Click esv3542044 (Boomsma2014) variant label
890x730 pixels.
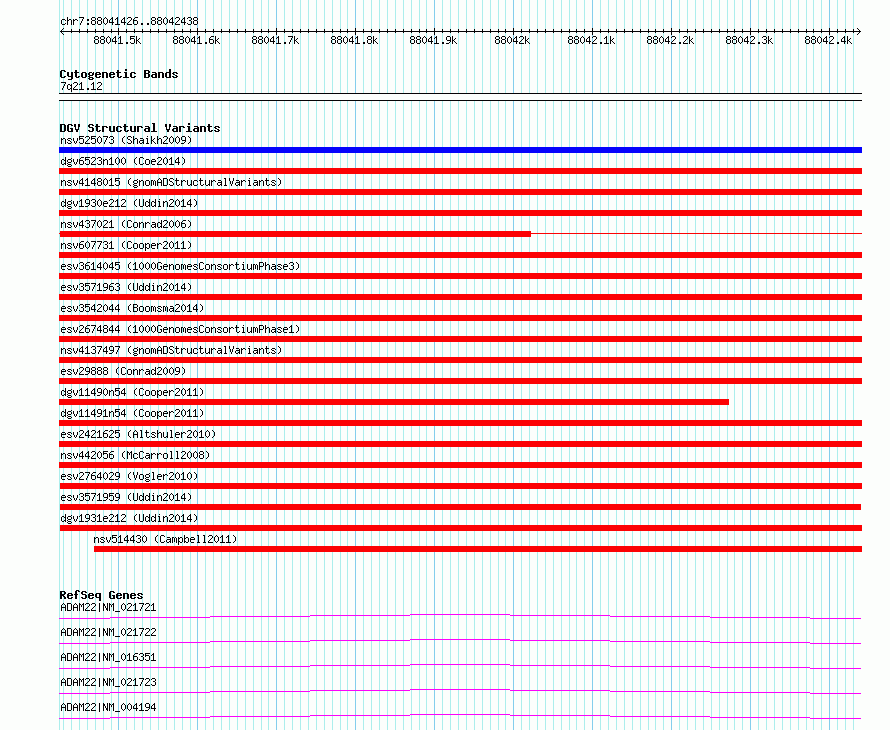[x=132, y=308]
